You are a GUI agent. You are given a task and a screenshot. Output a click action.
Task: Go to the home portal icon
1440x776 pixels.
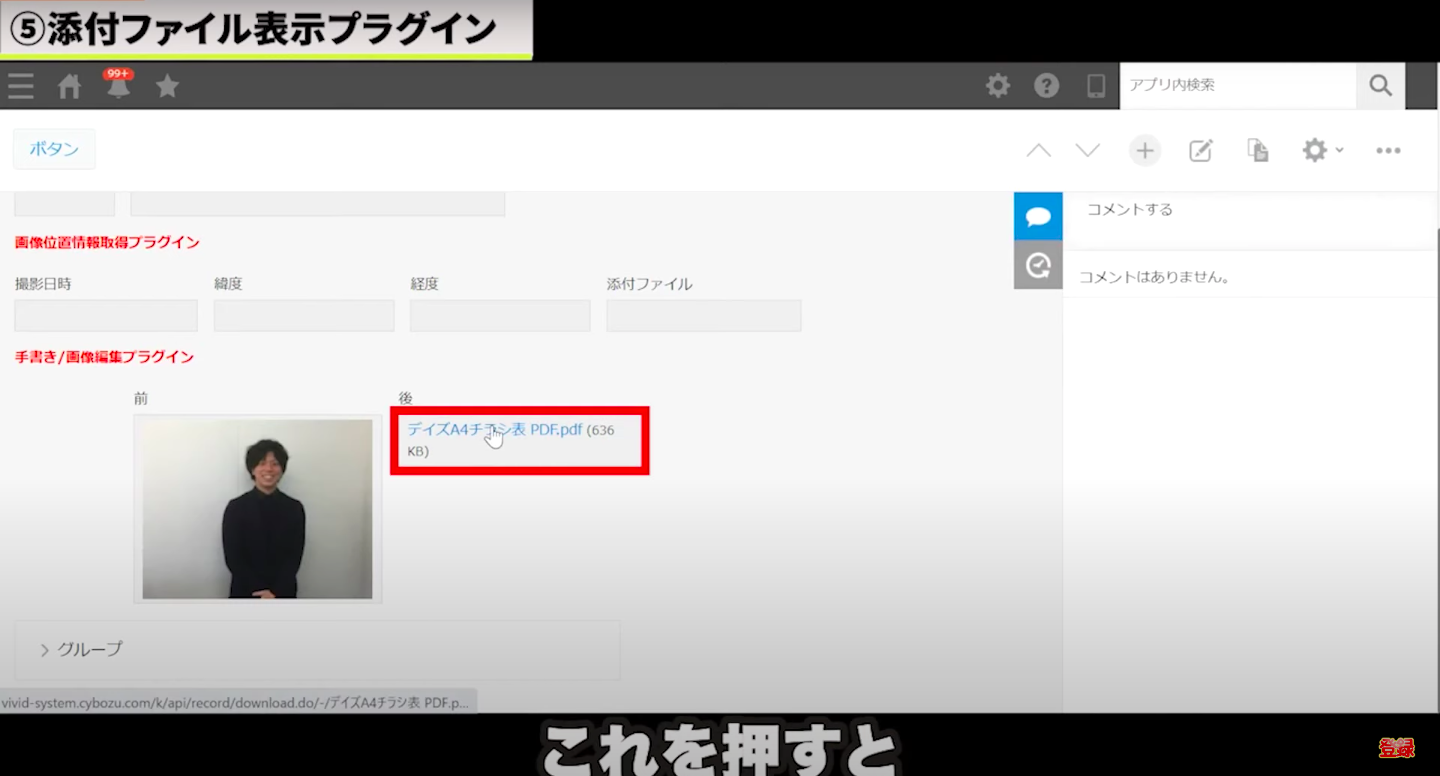(x=69, y=87)
